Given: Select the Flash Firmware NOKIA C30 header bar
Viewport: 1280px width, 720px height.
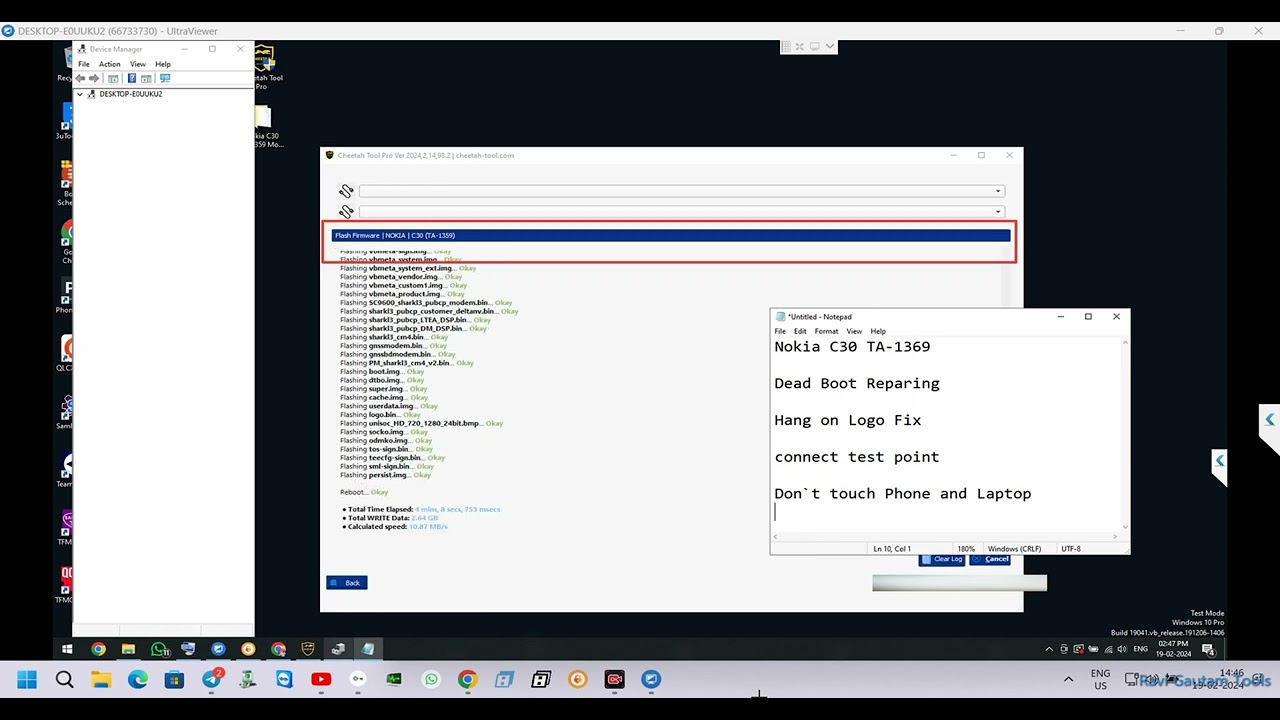Looking at the screenshot, I should tap(670, 235).
